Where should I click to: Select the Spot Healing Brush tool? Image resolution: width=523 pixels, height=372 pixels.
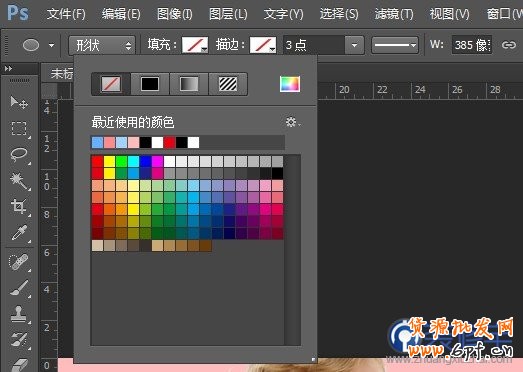click(19, 262)
